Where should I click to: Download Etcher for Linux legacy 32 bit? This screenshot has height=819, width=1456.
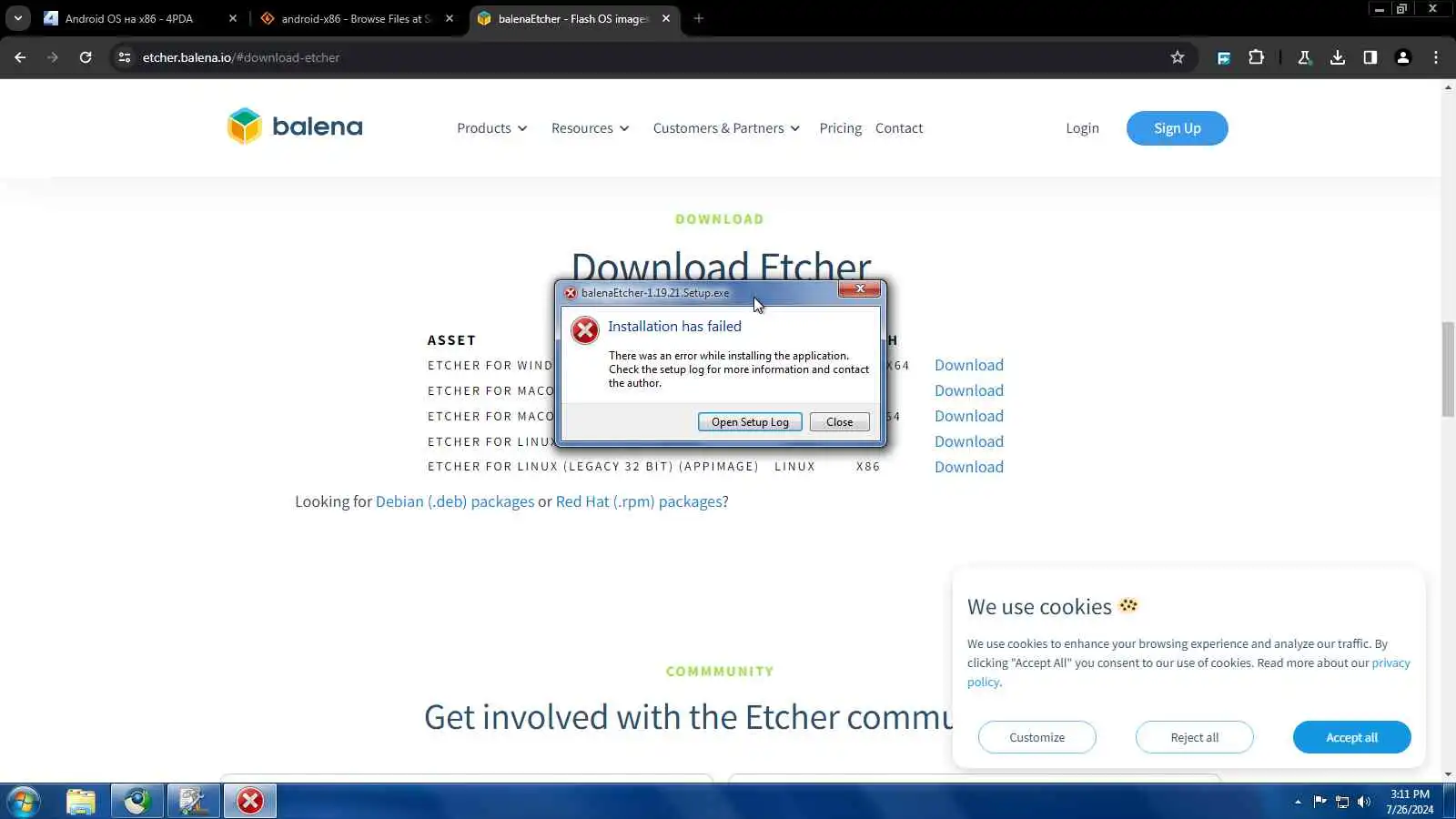point(969,467)
